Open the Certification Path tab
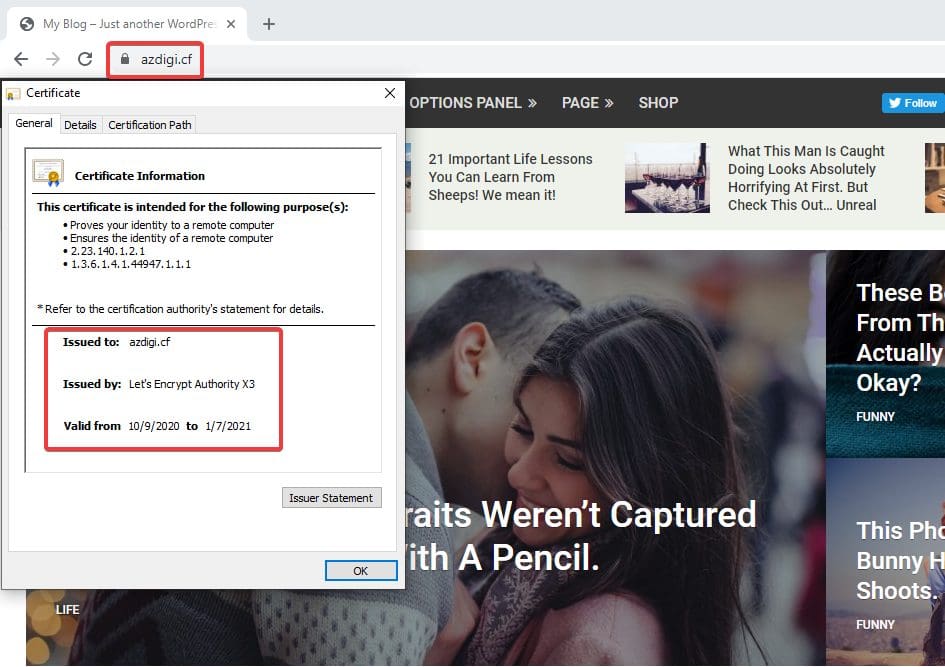Viewport: 945px width, 667px height. (x=149, y=125)
